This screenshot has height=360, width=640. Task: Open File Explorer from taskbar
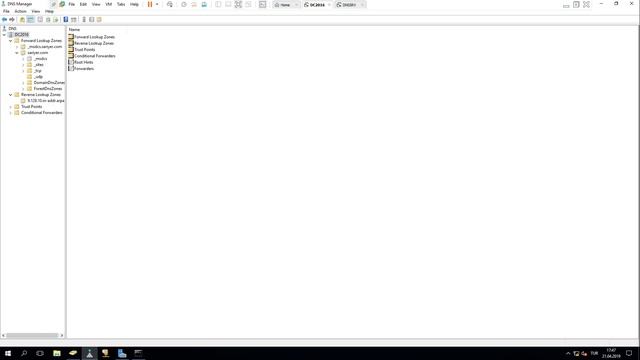(x=57, y=353)
